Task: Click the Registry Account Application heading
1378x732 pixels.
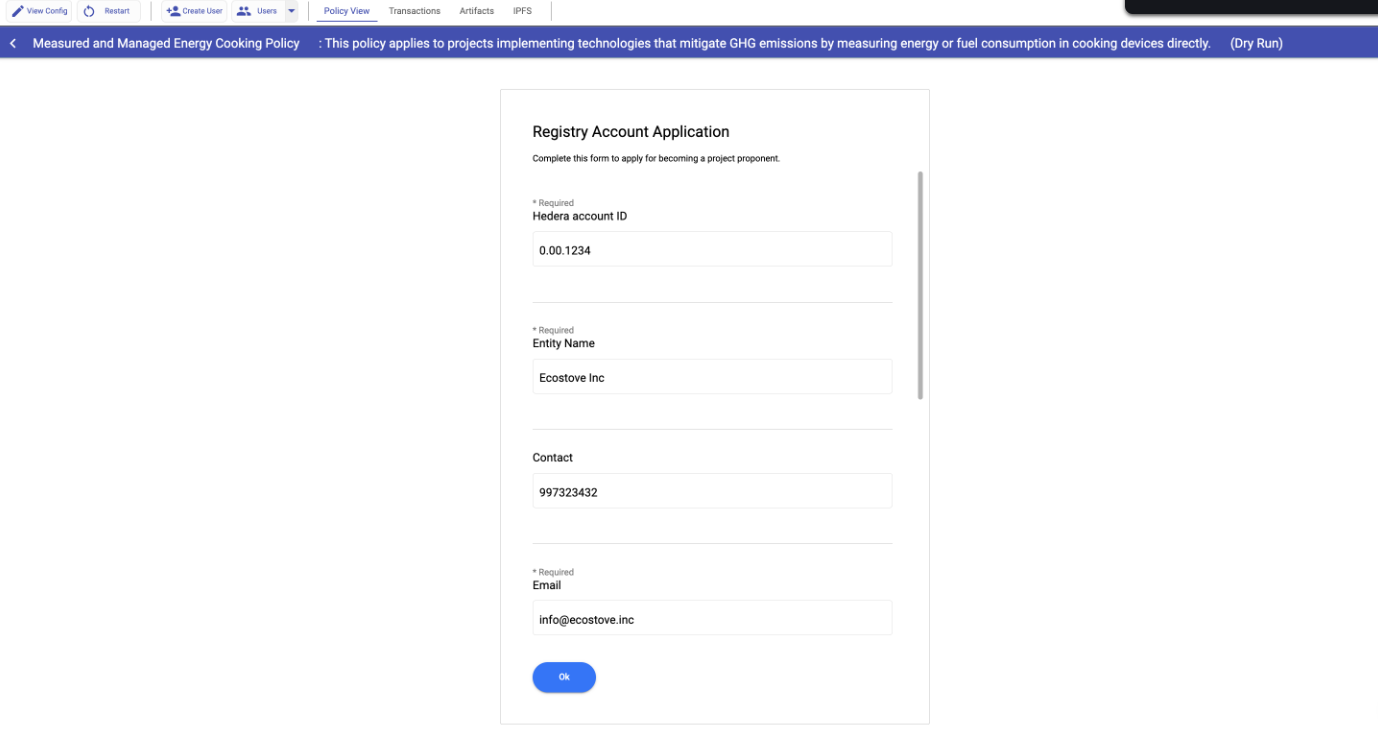Action: pos(630,132)
